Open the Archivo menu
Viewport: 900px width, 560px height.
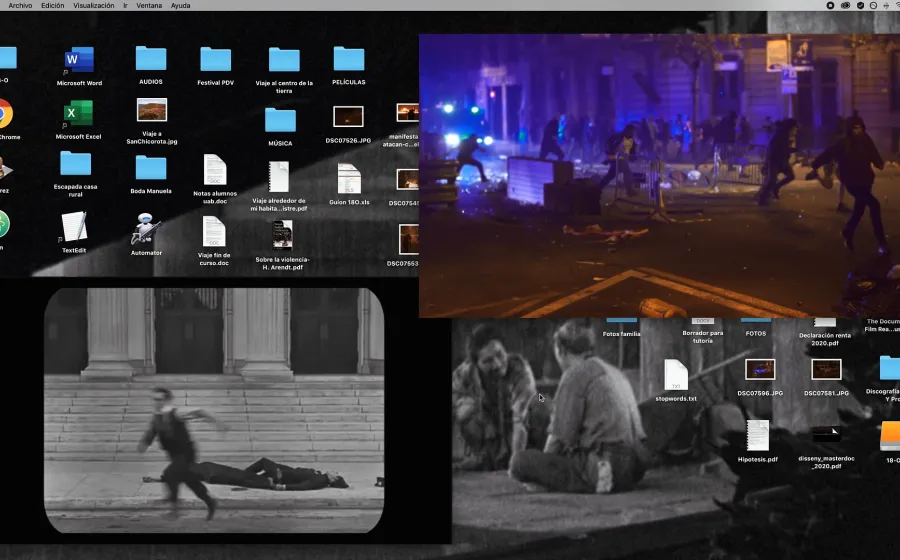tap(20, 5)
